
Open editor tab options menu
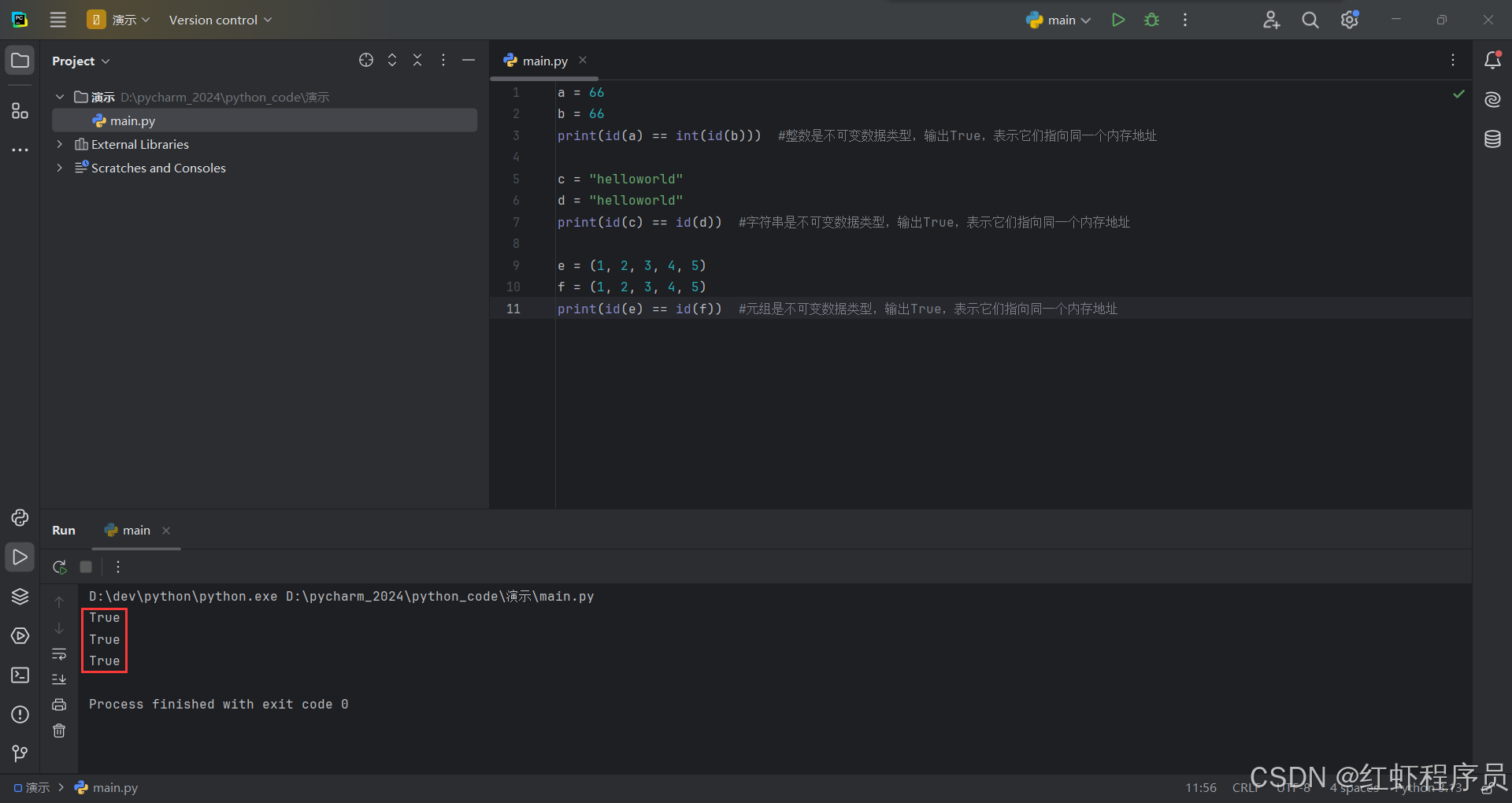coord(1453,60)
